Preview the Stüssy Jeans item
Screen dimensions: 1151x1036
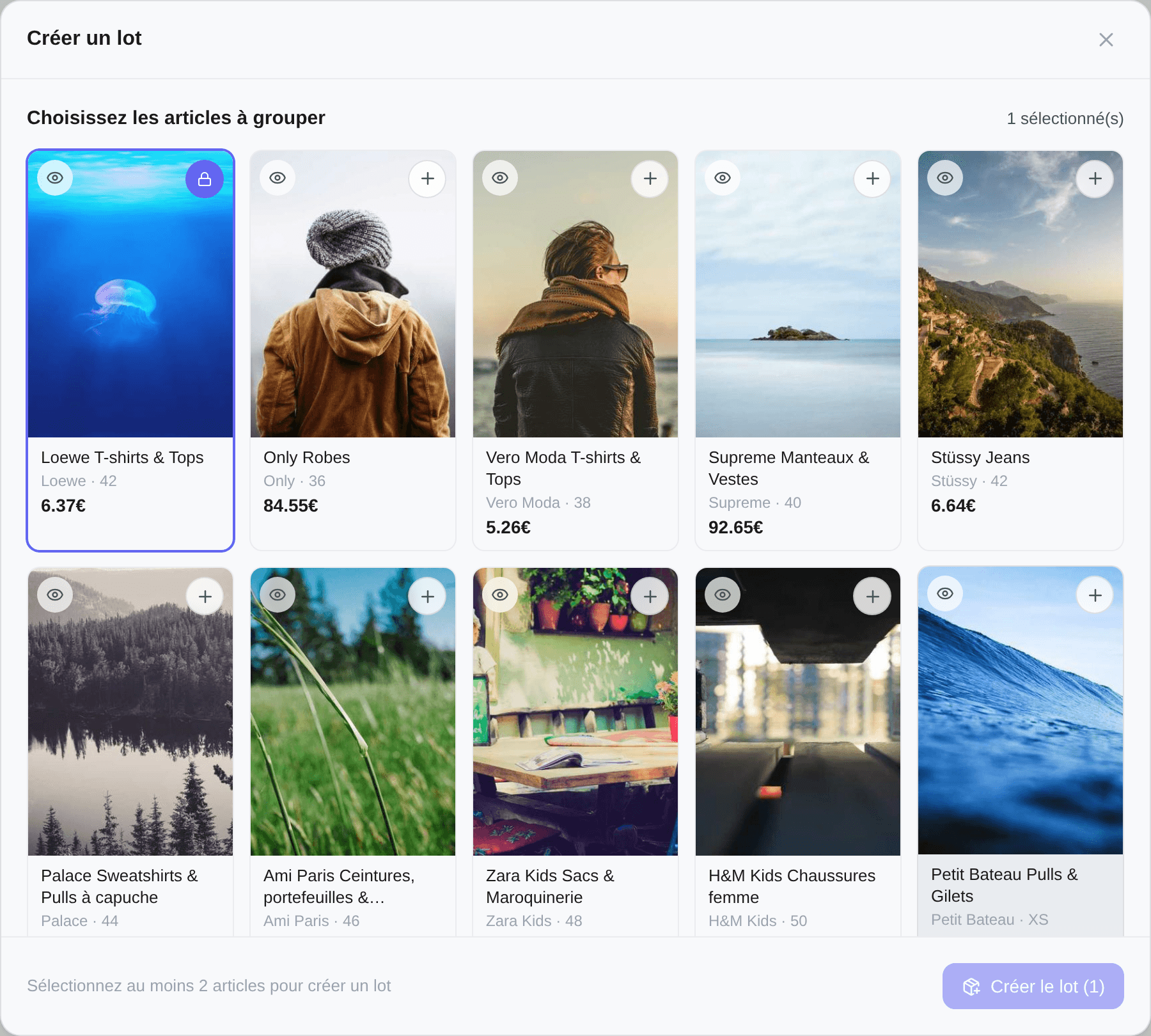(945, 178)
